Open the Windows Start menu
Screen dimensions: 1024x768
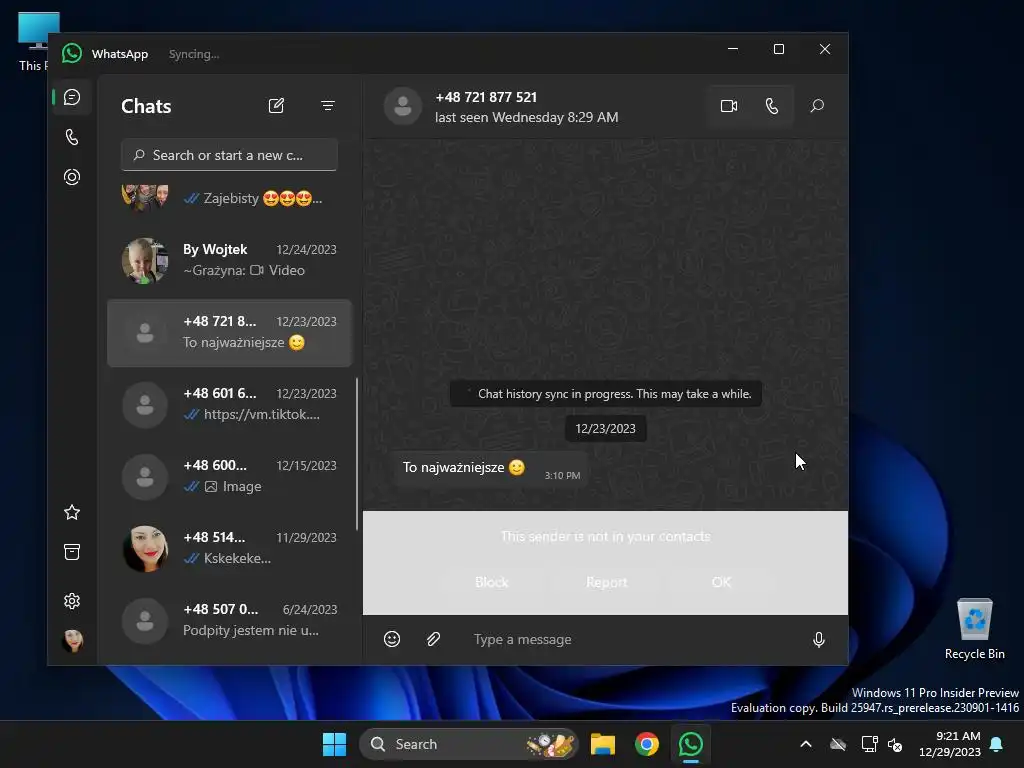[x=334, y=744]
